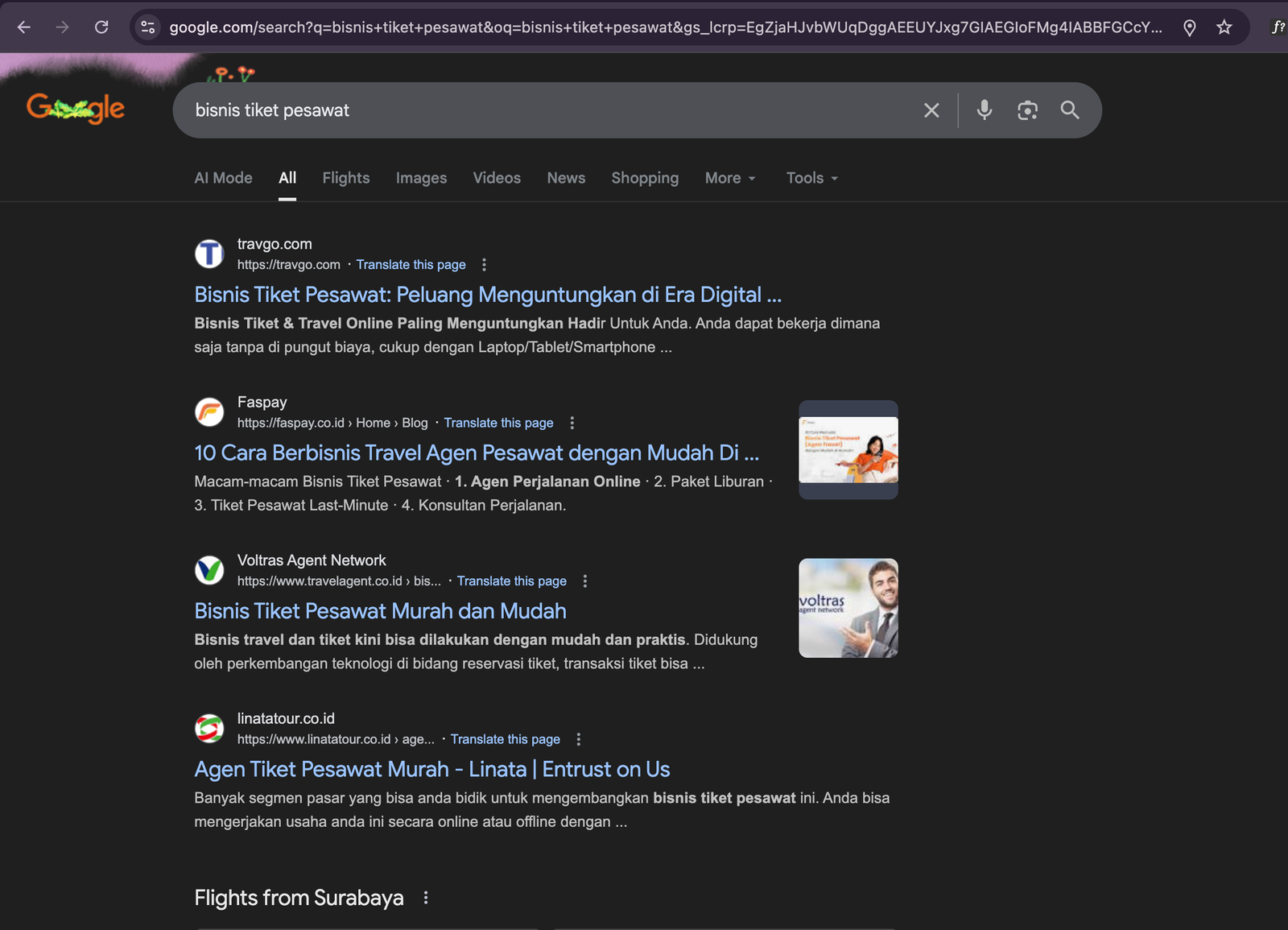Open Google Lens image search
This screenshot has height=930, width=1288.
(1027, 110)
